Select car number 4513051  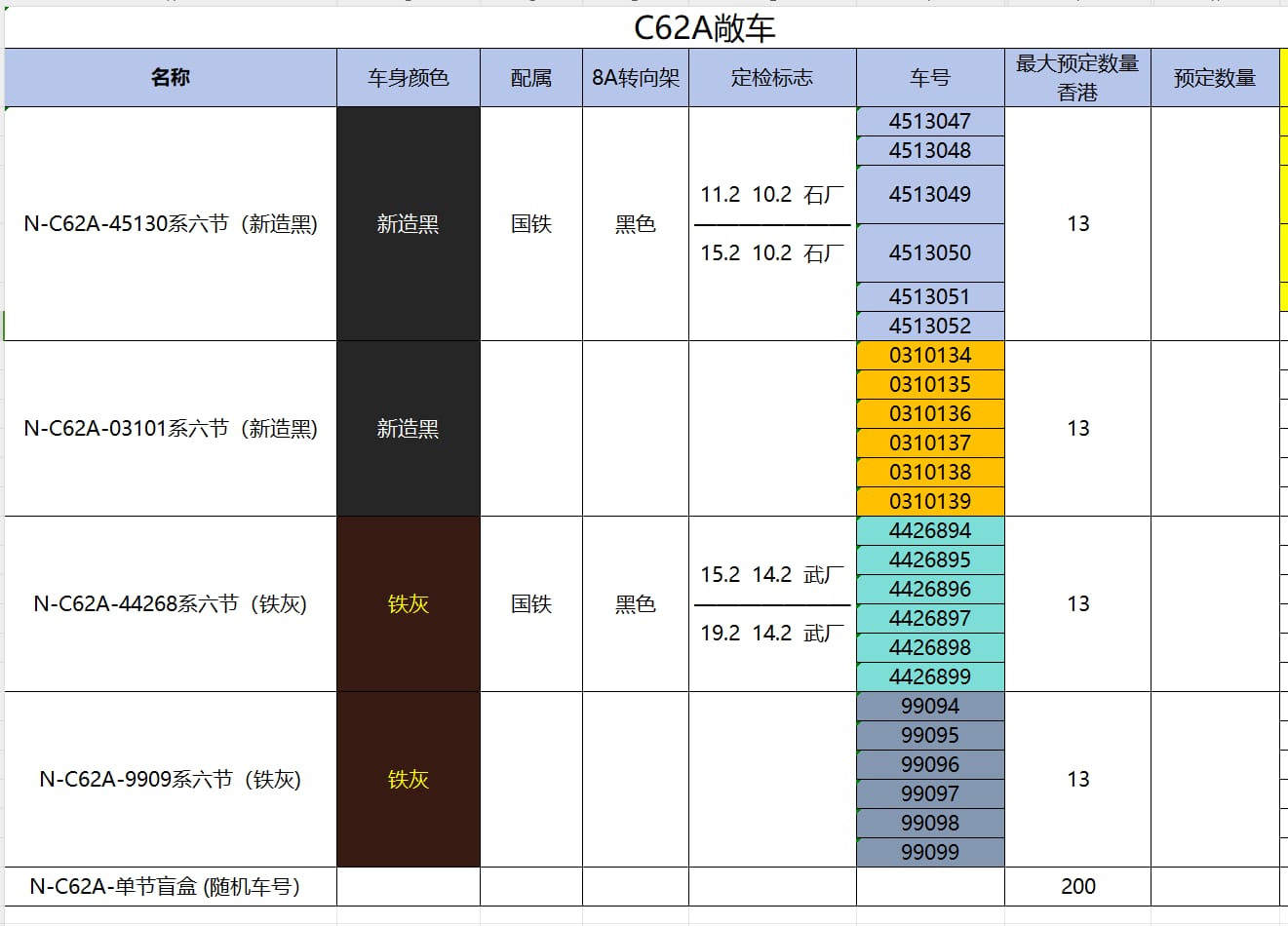coord(930,297)
